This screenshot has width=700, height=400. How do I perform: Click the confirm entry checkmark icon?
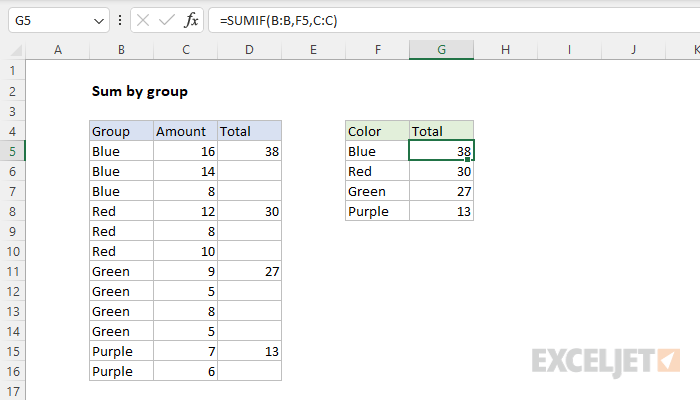point(167,21)
